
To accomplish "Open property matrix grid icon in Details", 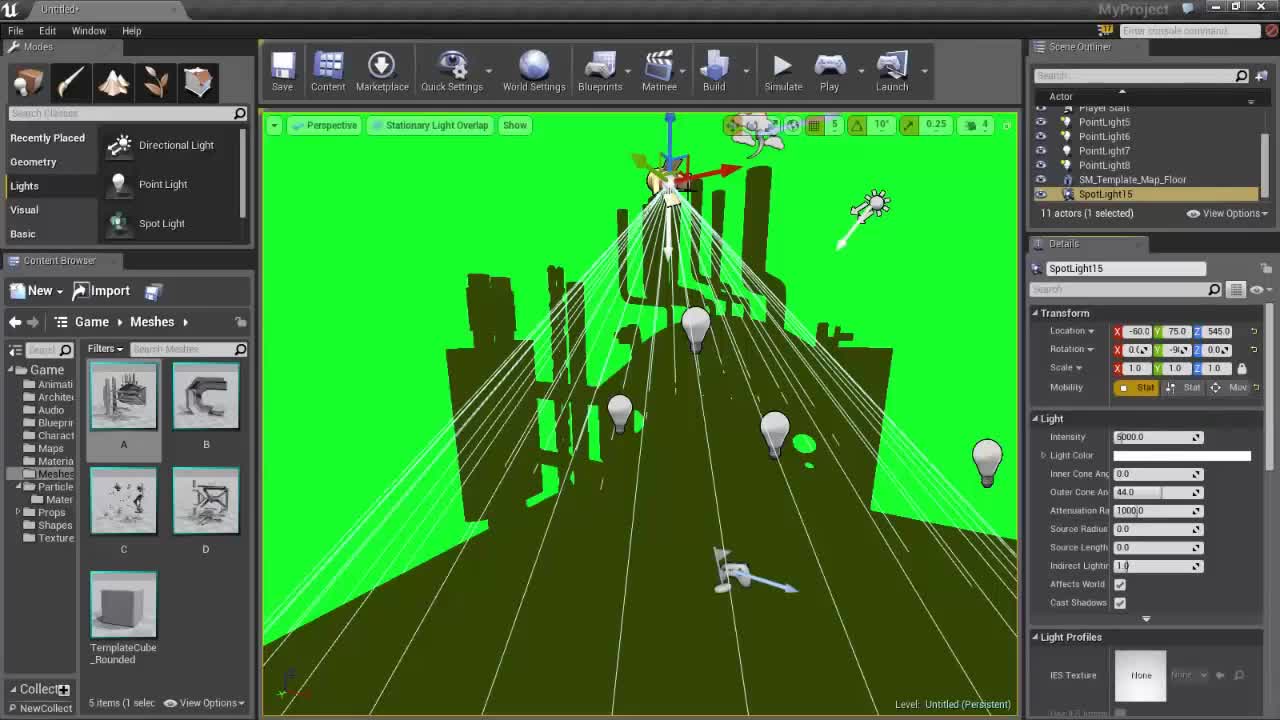I will pyautogui.click(x=1236, y=290).
